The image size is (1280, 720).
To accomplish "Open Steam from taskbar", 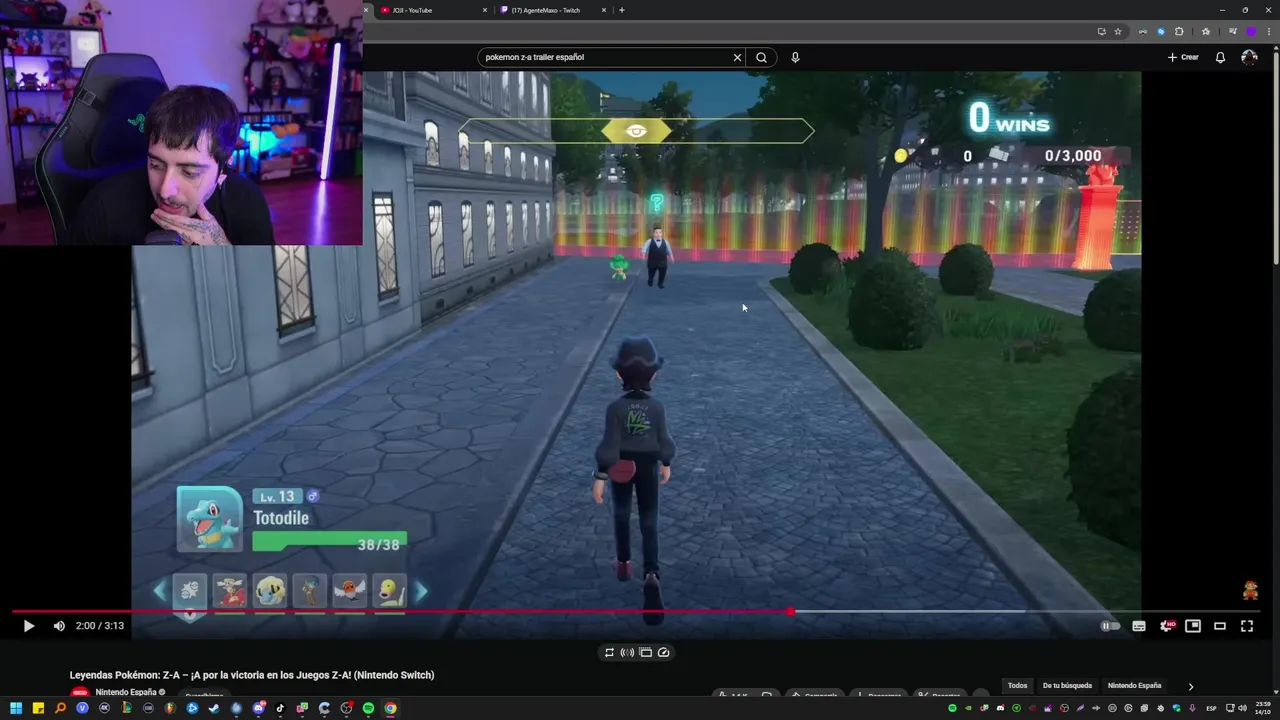I will pos(214,708).
